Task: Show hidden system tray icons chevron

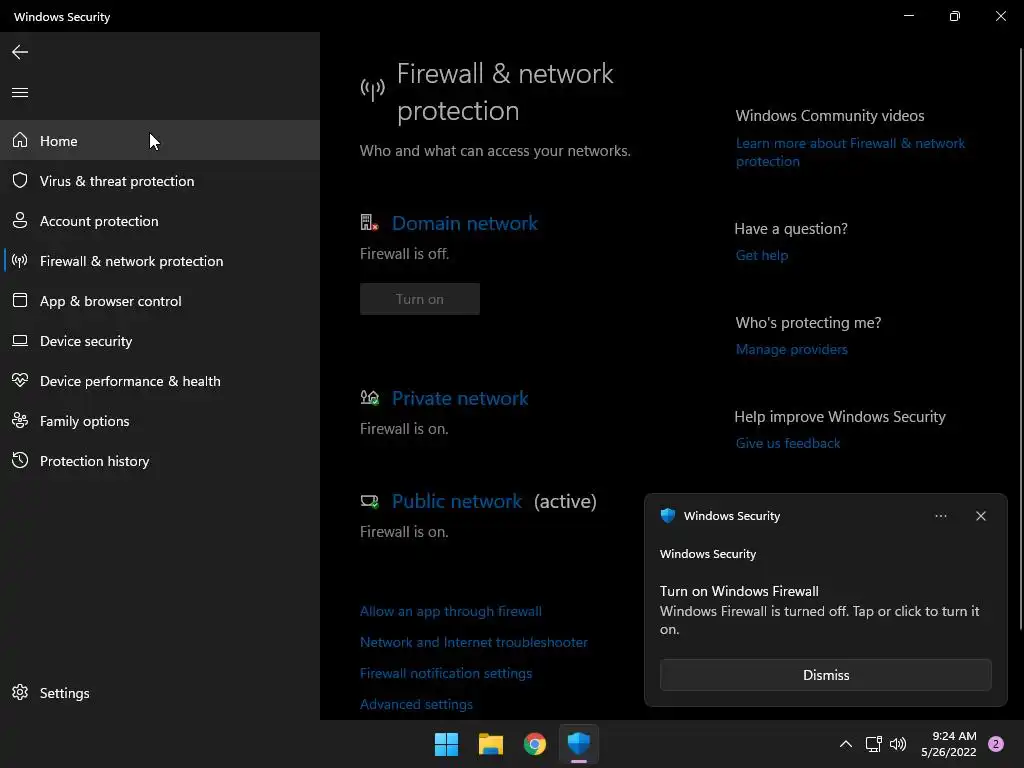Action: click(845, 744)
